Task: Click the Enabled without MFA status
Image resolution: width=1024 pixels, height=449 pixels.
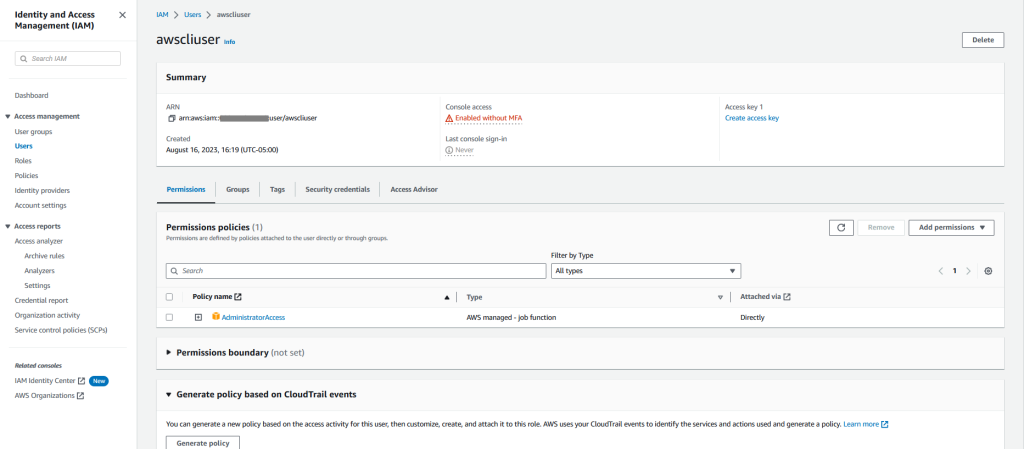Action: click(488, 118)
